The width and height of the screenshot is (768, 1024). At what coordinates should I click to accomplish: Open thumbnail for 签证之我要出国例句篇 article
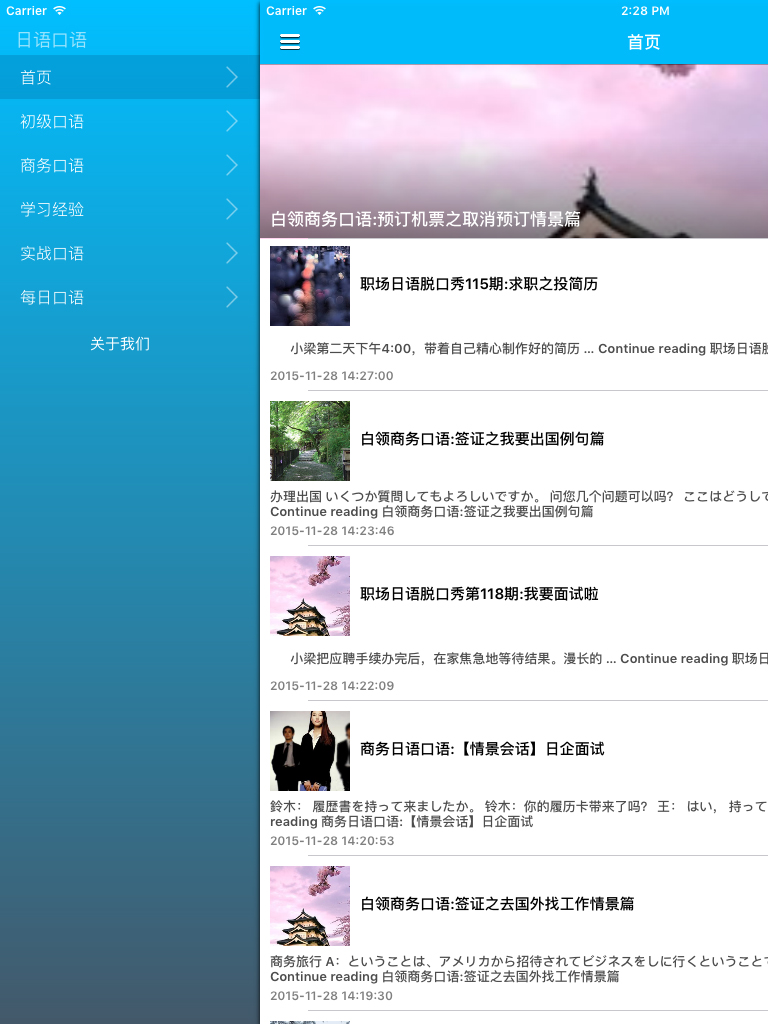pos(310,441)
